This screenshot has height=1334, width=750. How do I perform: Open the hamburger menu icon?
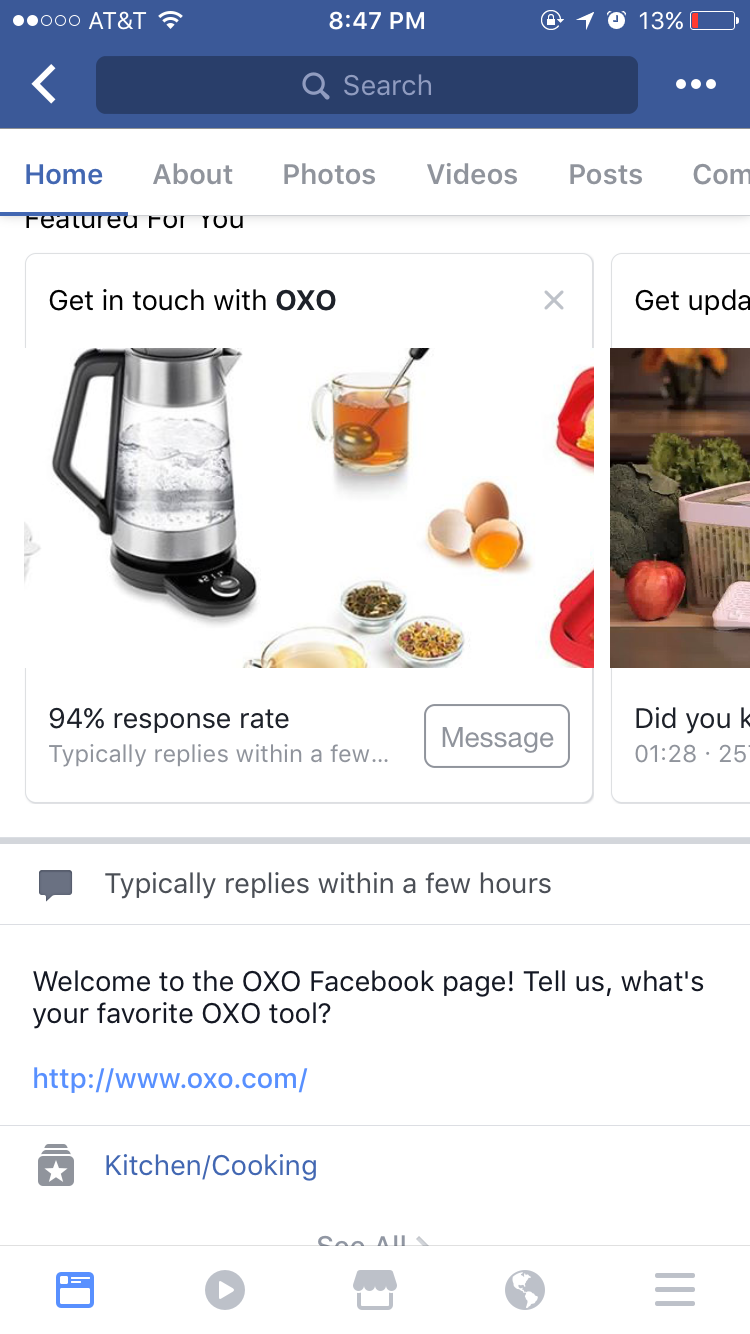coord(675,1290)
